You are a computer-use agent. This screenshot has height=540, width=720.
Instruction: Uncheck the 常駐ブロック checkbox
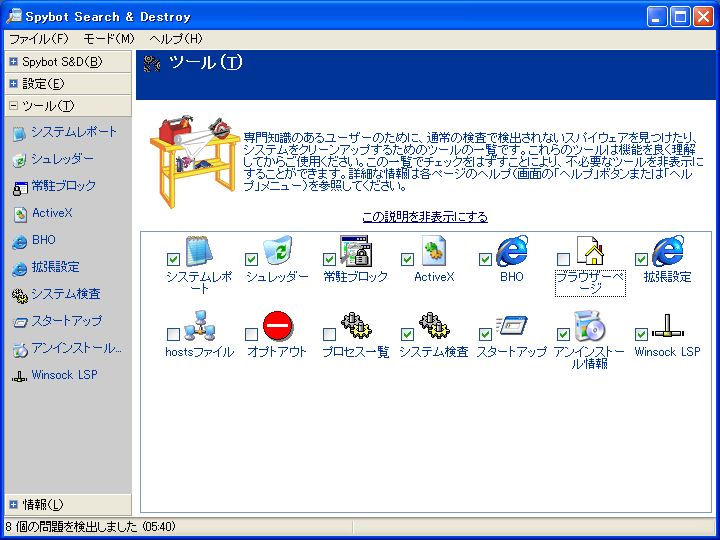click(329, 259)
